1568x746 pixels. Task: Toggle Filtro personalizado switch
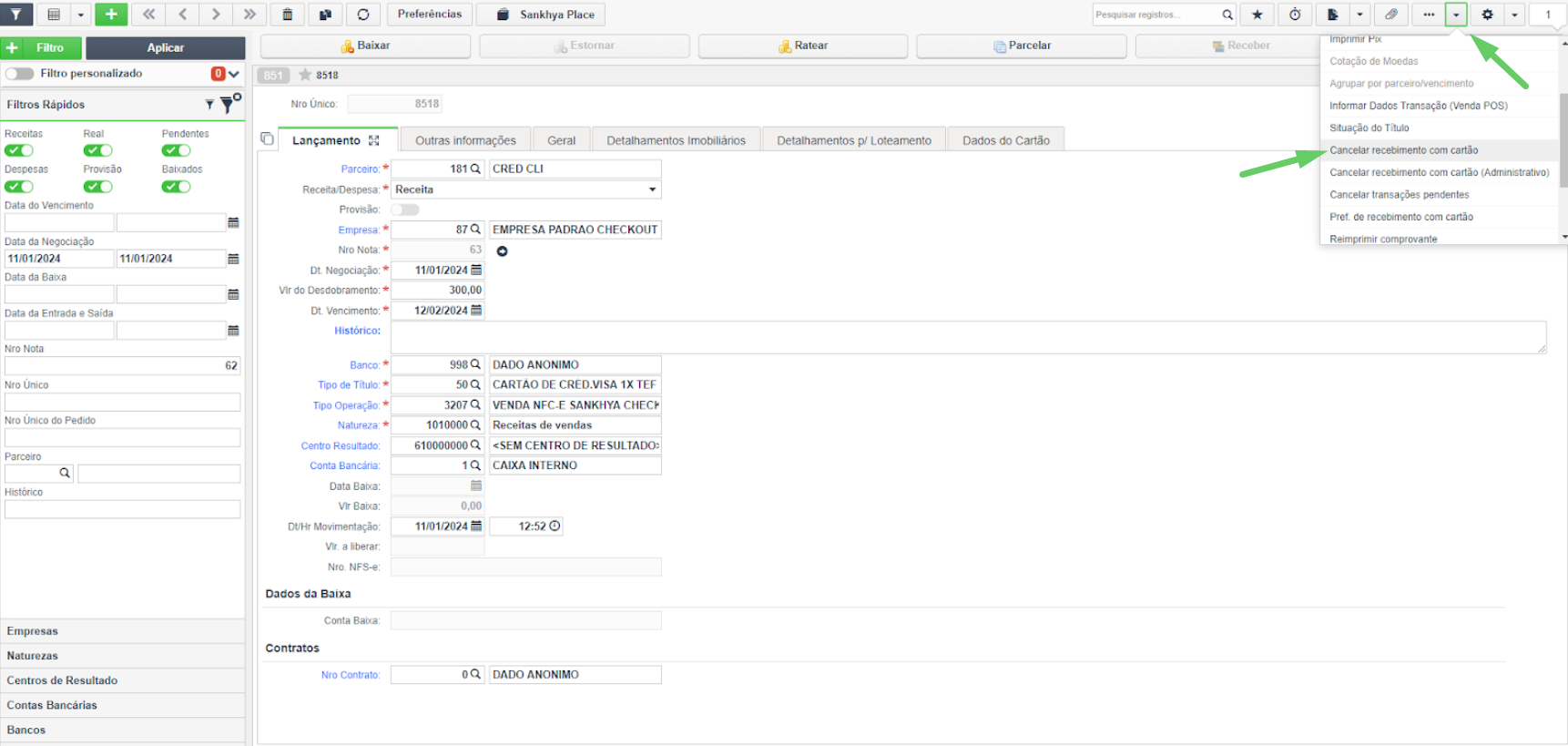pos(19,74)
